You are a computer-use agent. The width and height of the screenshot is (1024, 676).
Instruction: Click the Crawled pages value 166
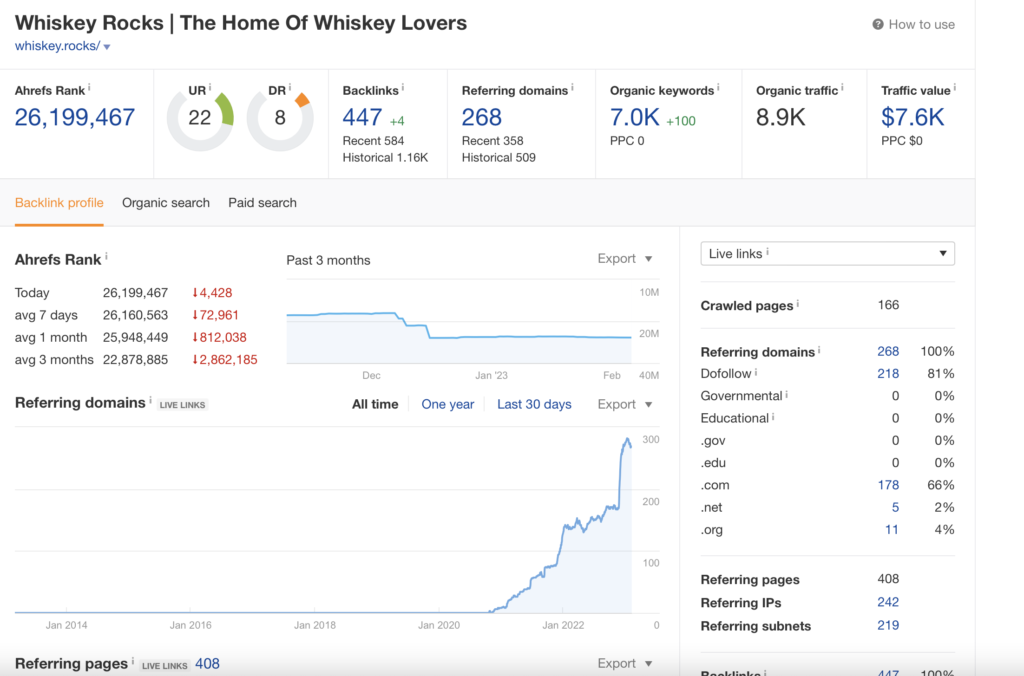pos(888,305)
